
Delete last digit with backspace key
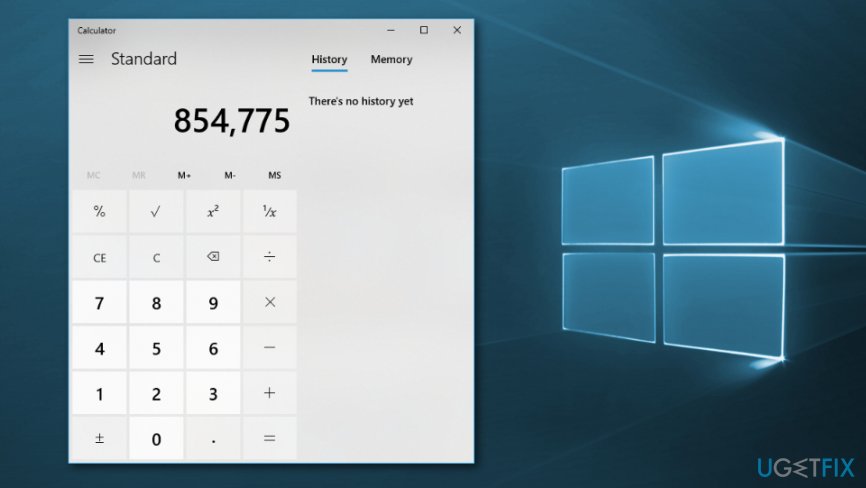213,257
